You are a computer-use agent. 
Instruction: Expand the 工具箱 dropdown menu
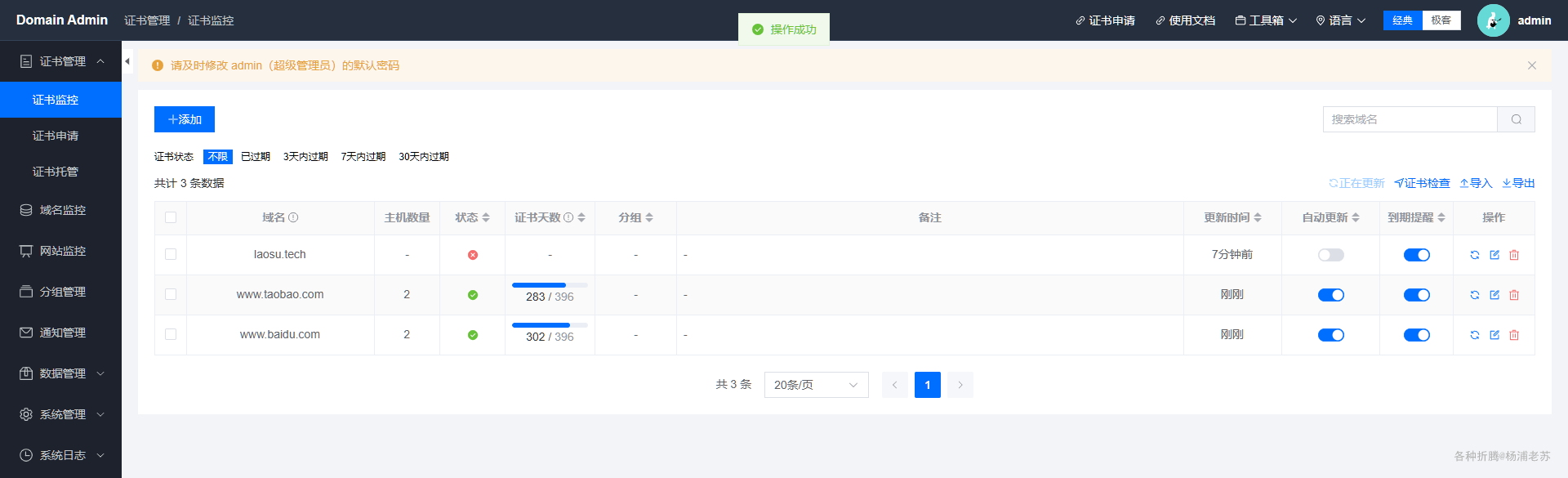pos(1266,20)
